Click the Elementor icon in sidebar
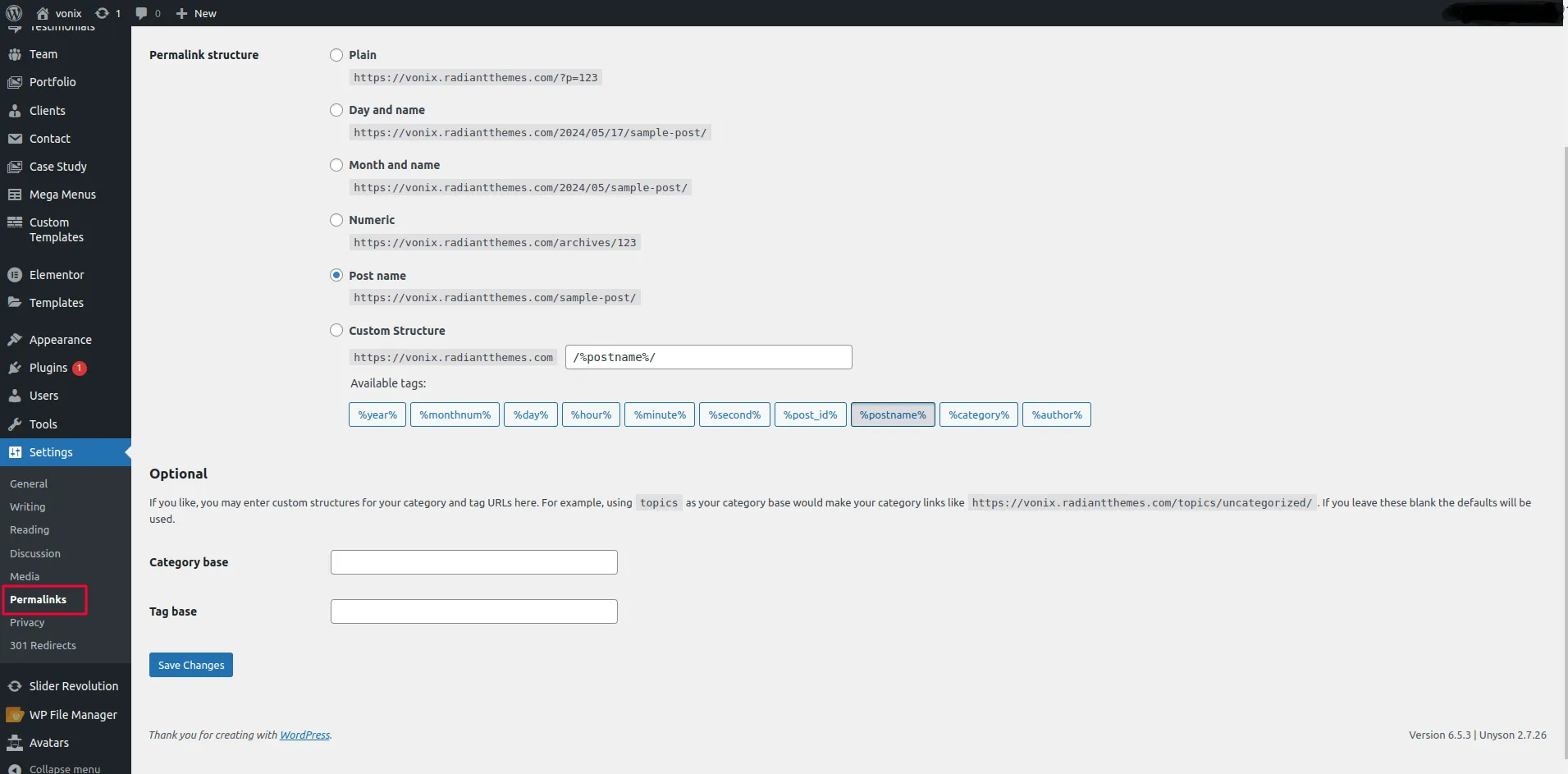The height and width of the screenshot is (774, 1568). tap(15, 275)
